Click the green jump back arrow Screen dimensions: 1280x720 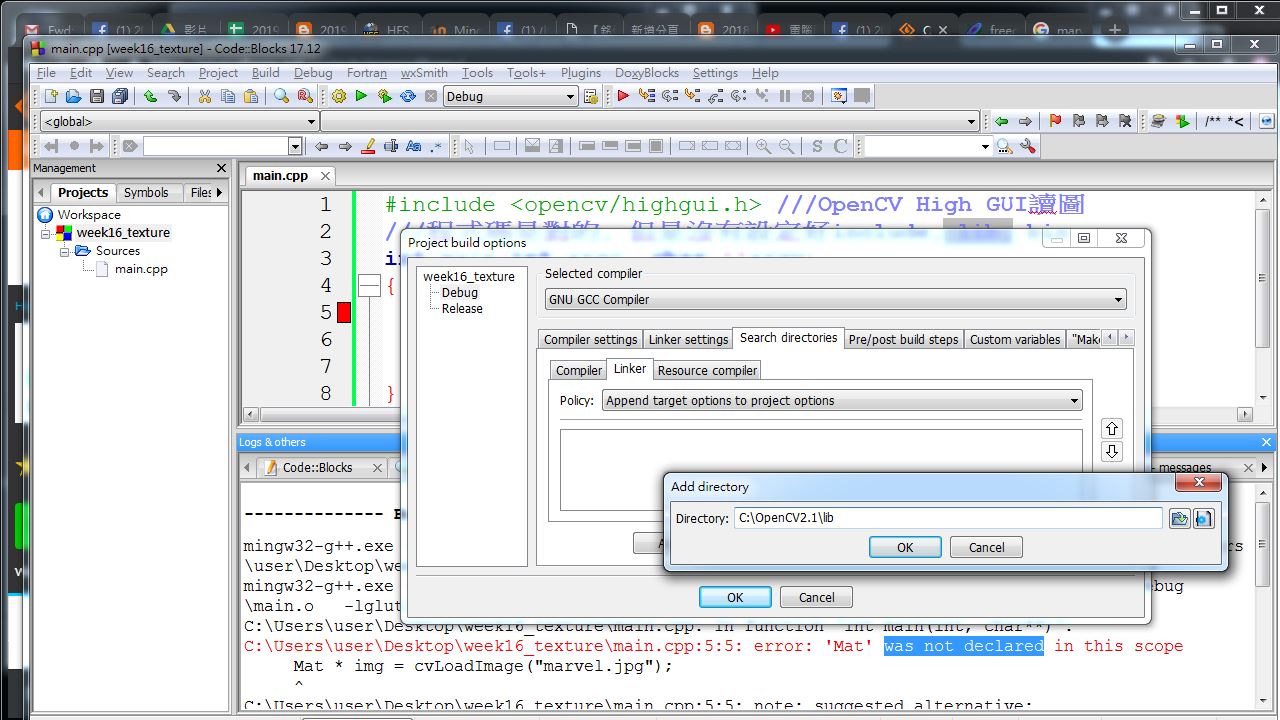1001,121
